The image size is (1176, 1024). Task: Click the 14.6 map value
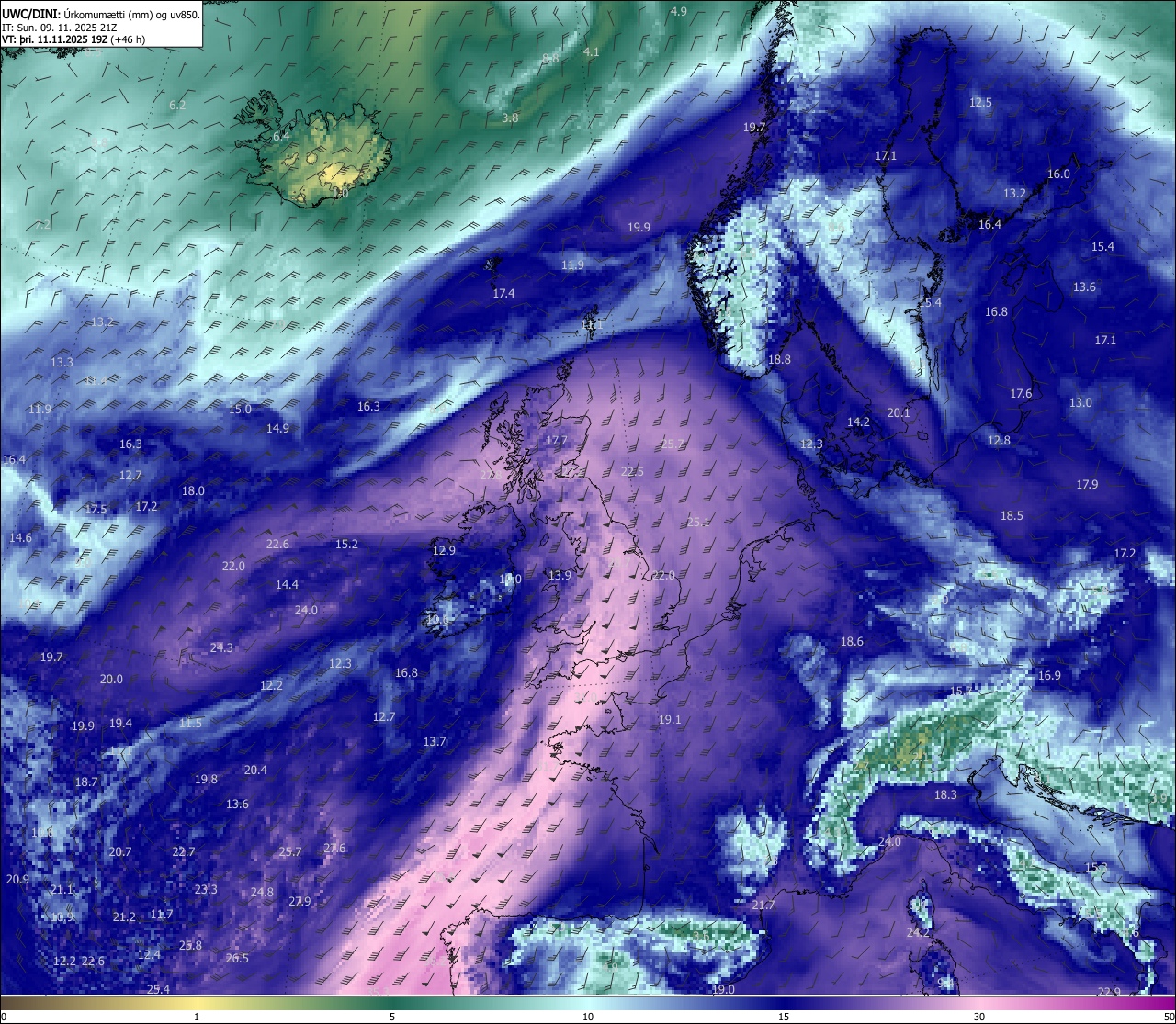tap(20, 538)
